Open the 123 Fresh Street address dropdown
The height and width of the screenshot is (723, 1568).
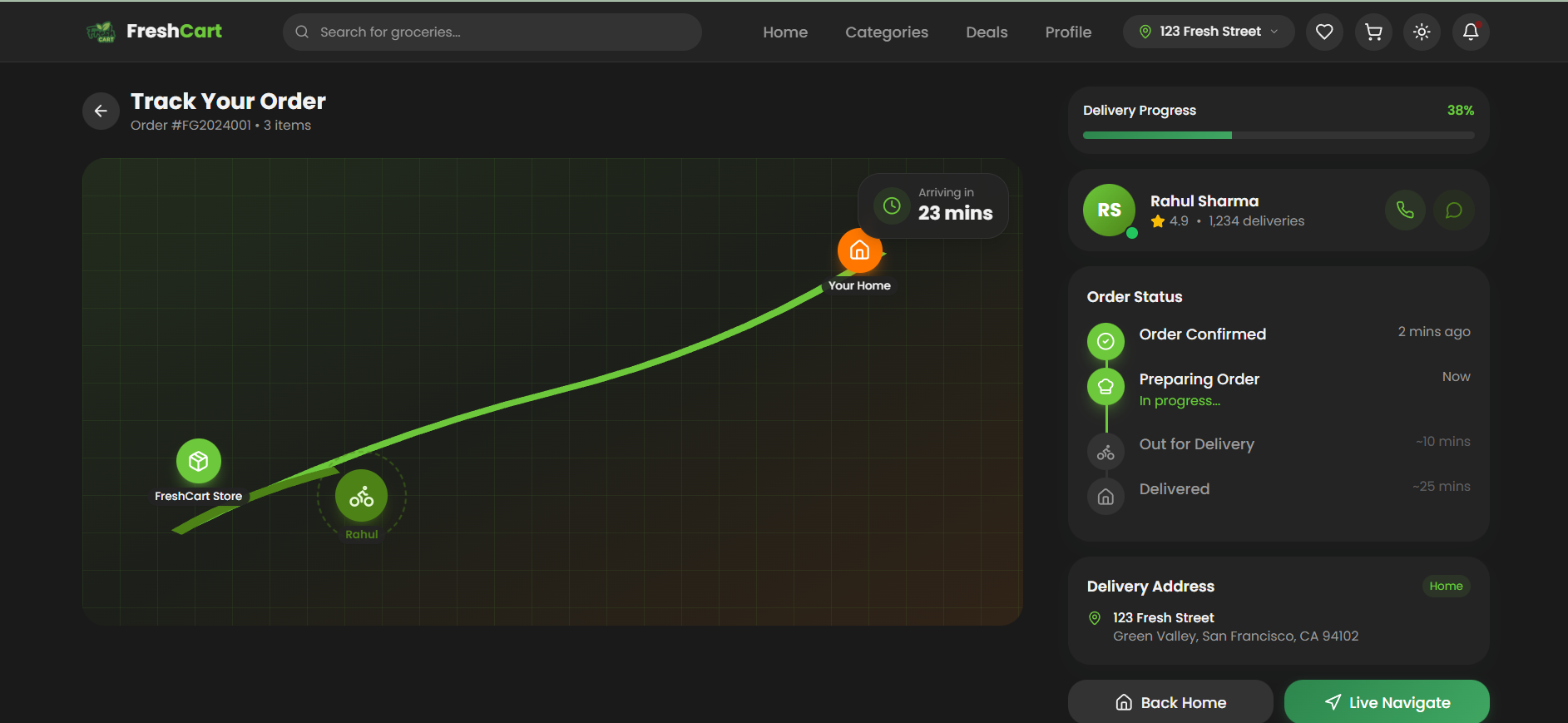click(x=1209, y=32)
